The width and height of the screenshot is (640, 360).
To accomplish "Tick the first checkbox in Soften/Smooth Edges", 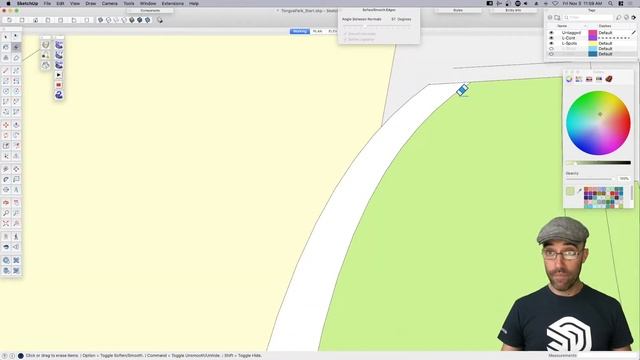I will 345,34.
